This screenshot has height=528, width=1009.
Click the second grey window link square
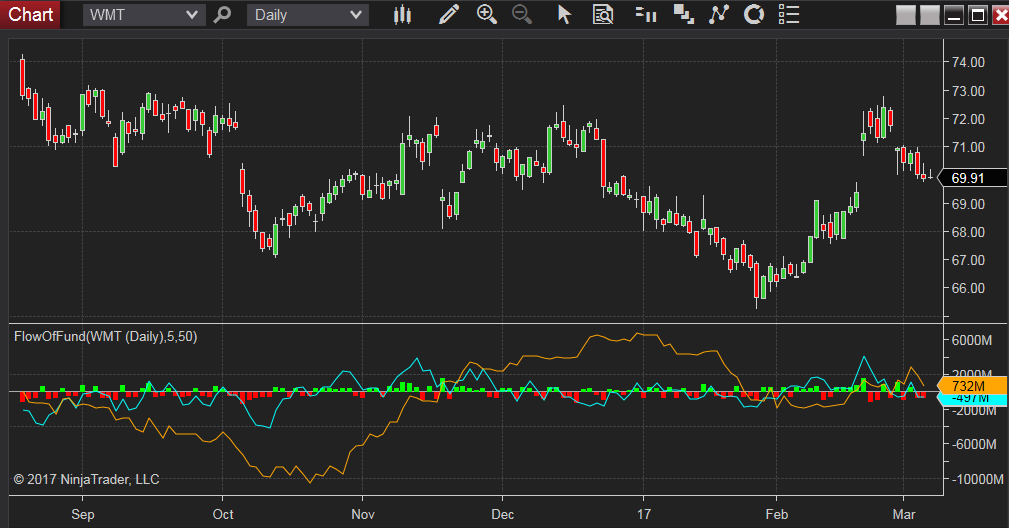pyautogui.click(x=930, y=15)
